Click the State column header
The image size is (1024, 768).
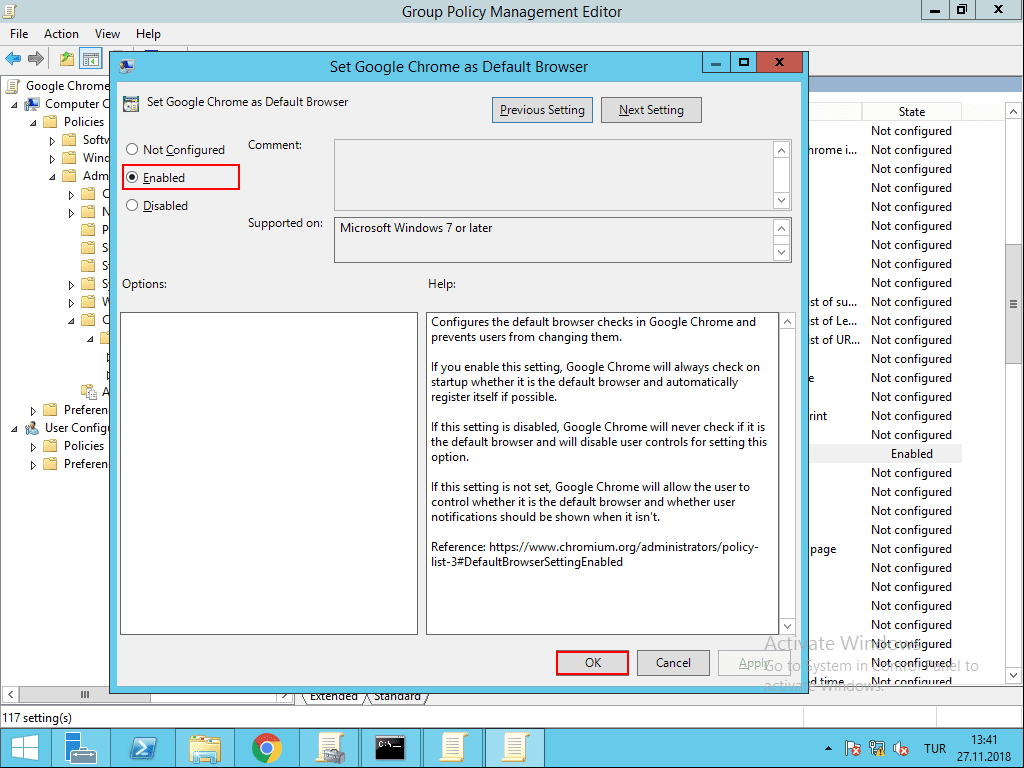coord(911,112)
